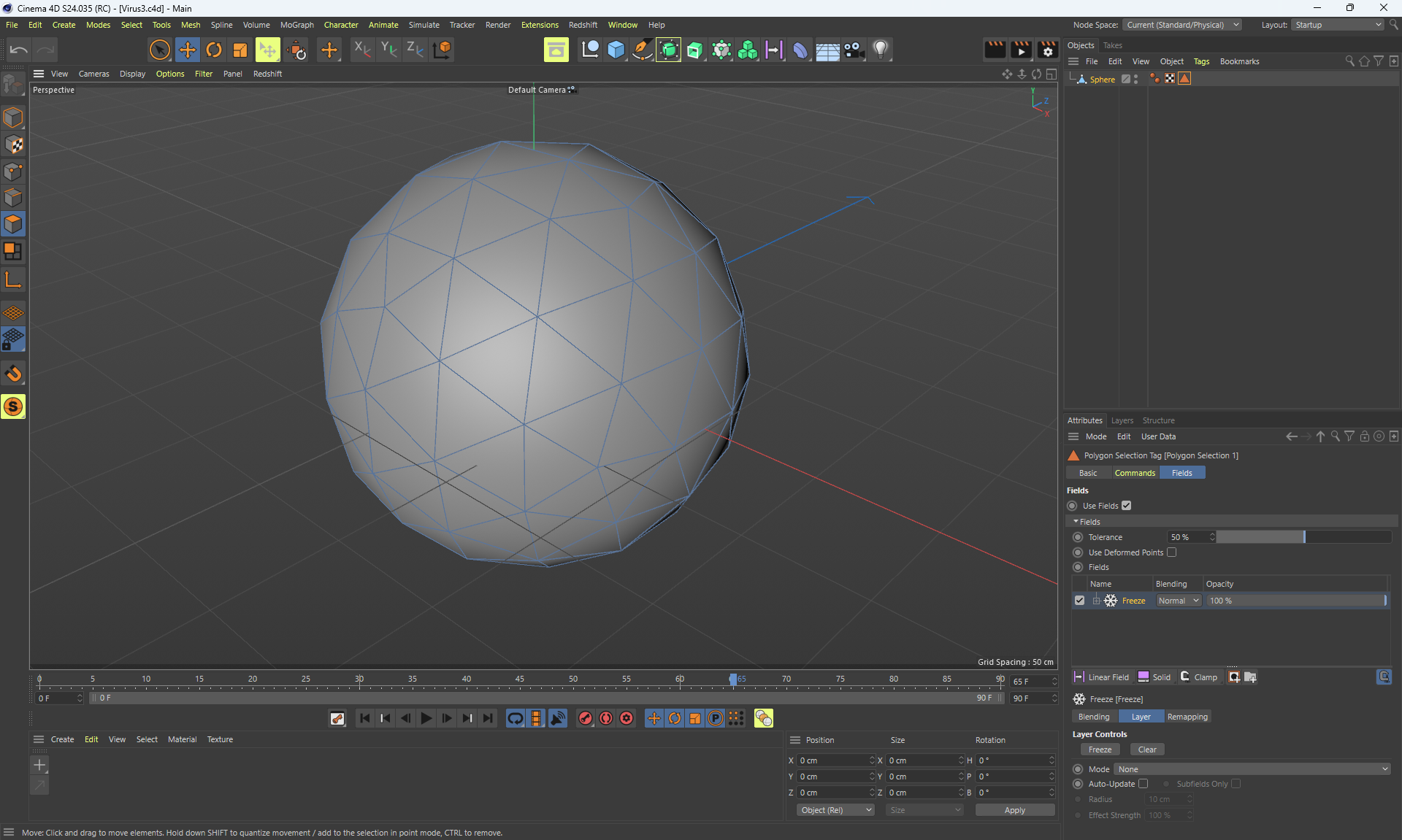Open the MoGraph menu
1402x840 pixels.
[296, 25]
